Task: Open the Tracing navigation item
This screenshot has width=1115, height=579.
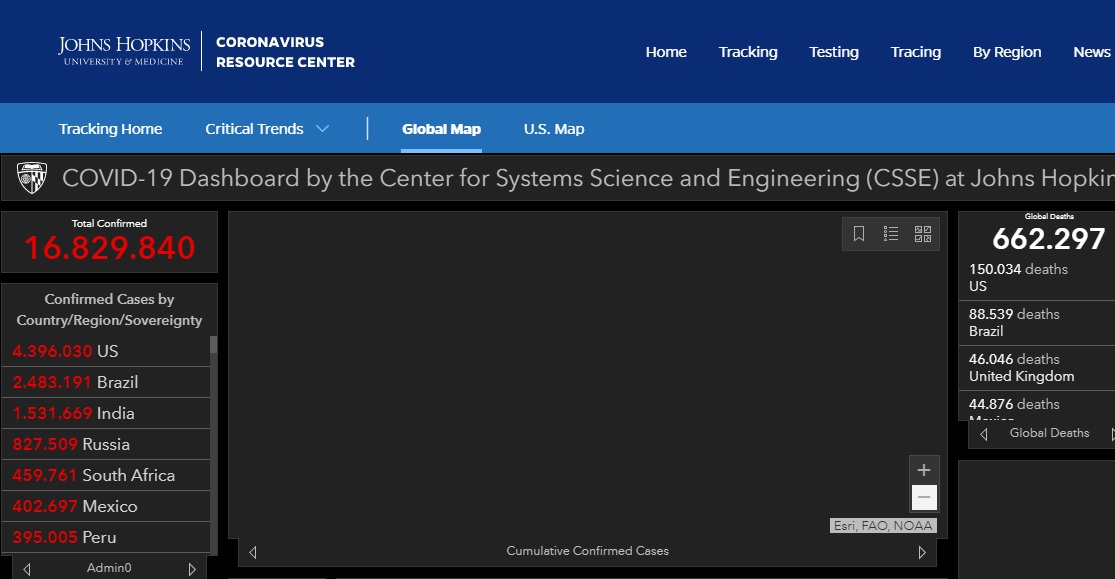Action: pos(916,52)
